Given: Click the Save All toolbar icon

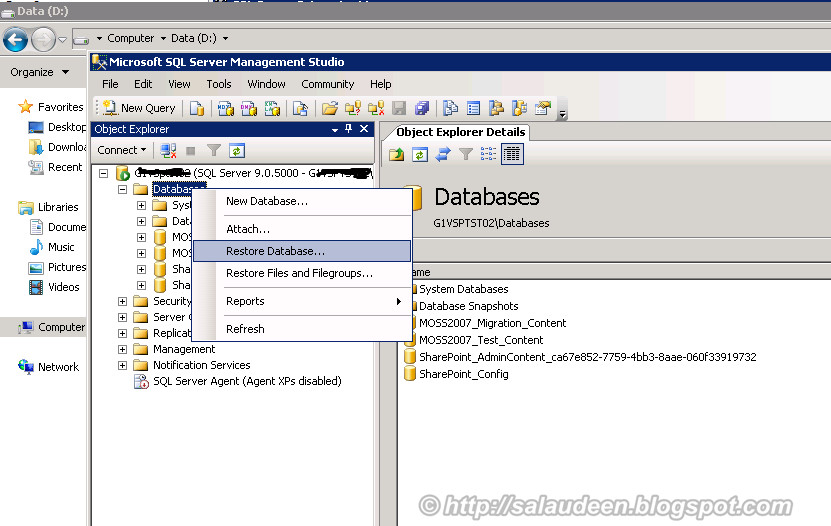Looking at the screenshot, I should (422, 109).
